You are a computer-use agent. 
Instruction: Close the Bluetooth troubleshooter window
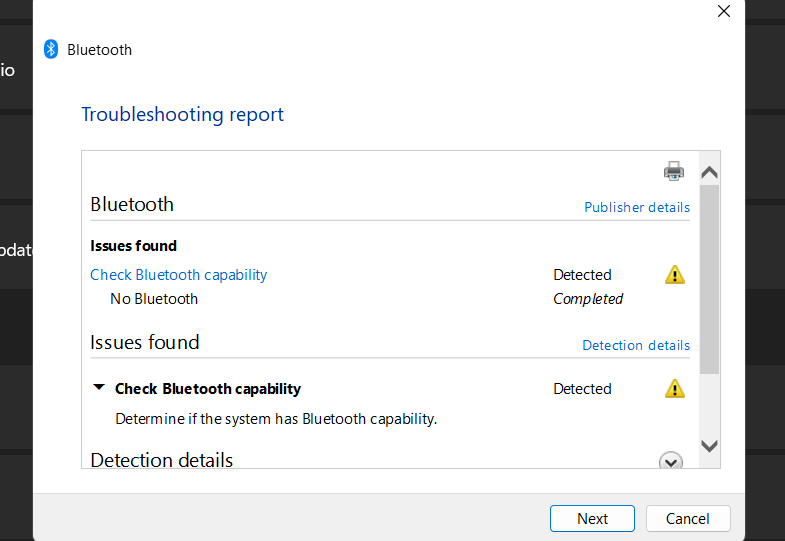[724, 11]
